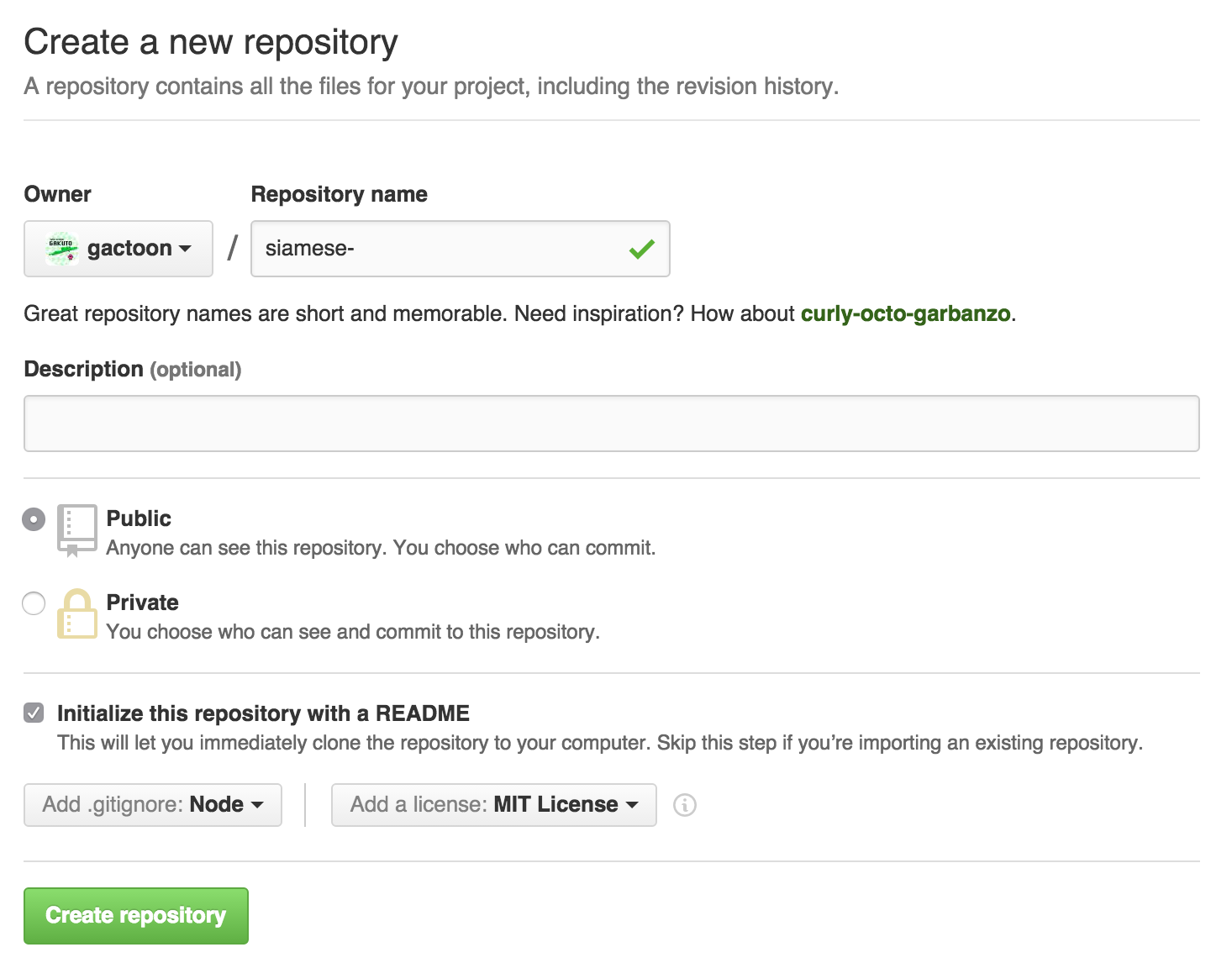Image resolution: width=1232 pixels, height=963 pixels.
Task: Click the Description input field
Action: (x=612, y=424)
